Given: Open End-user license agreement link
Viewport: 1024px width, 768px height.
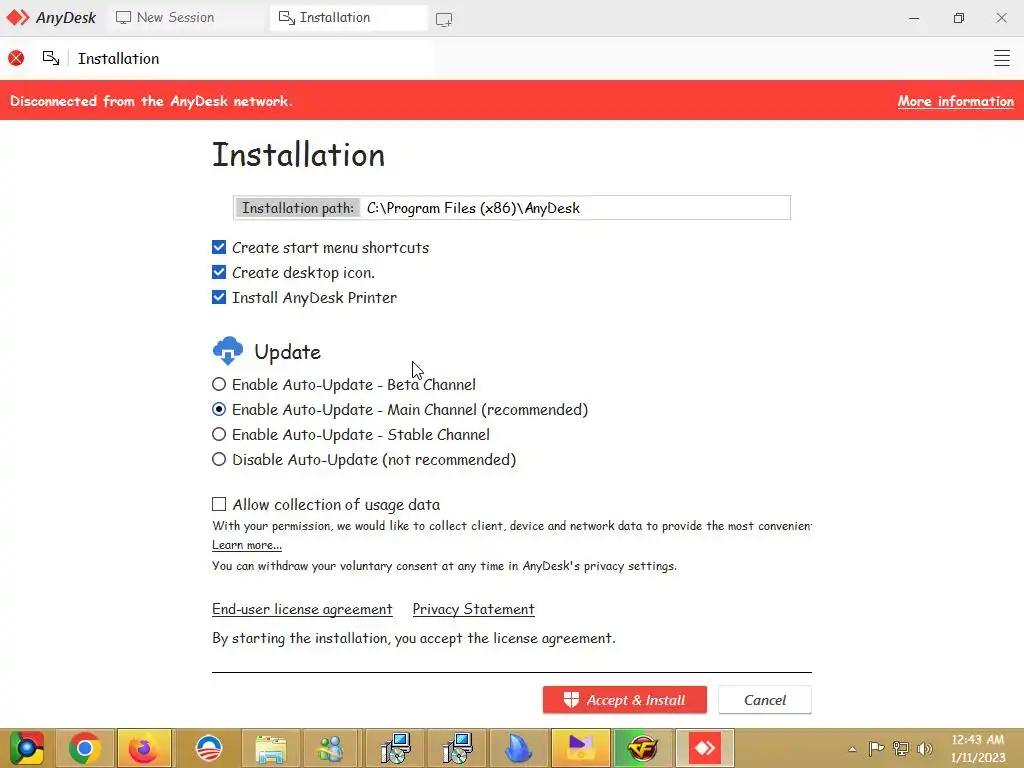Looking at the screenshot, I should [302, 609].
